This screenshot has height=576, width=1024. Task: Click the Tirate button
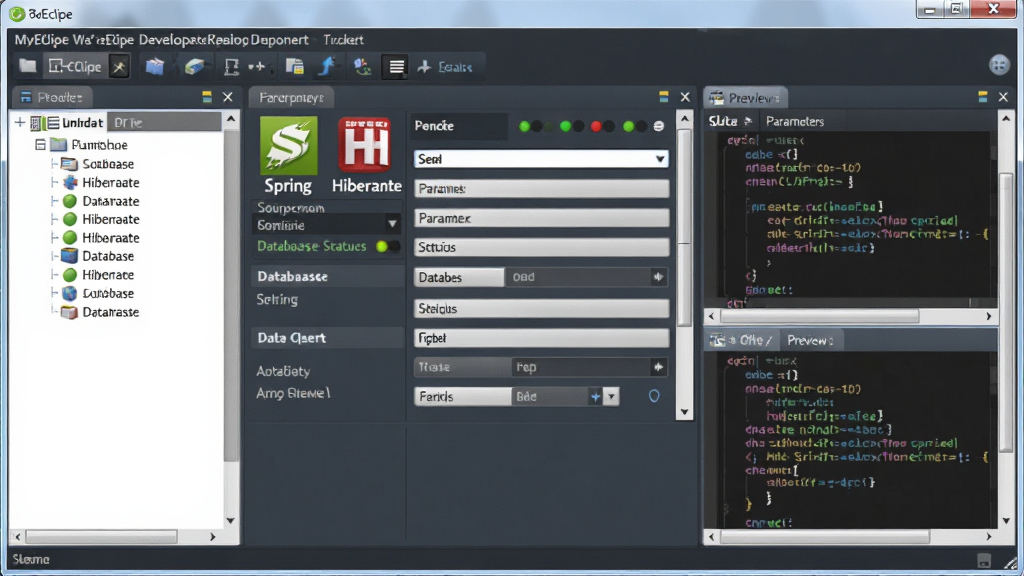coord(462,367)
